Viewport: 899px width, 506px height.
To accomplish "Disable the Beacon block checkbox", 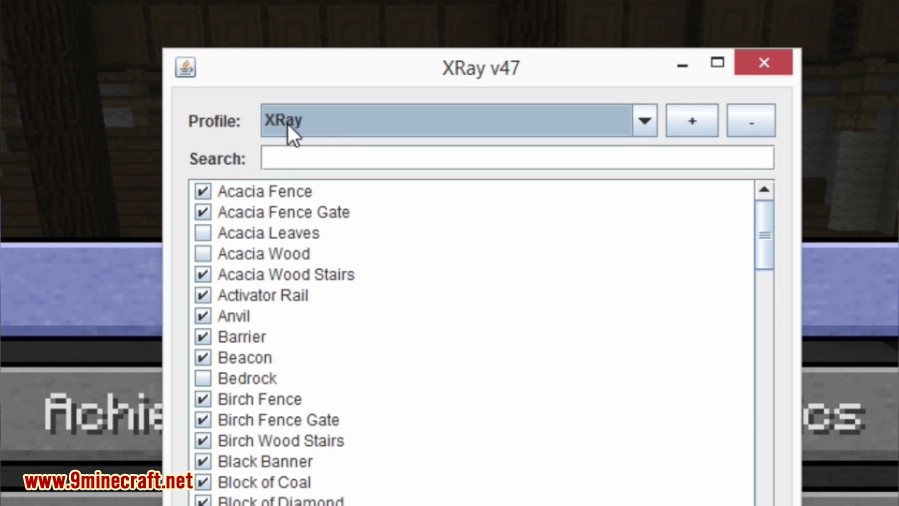I will pos(203,358).
